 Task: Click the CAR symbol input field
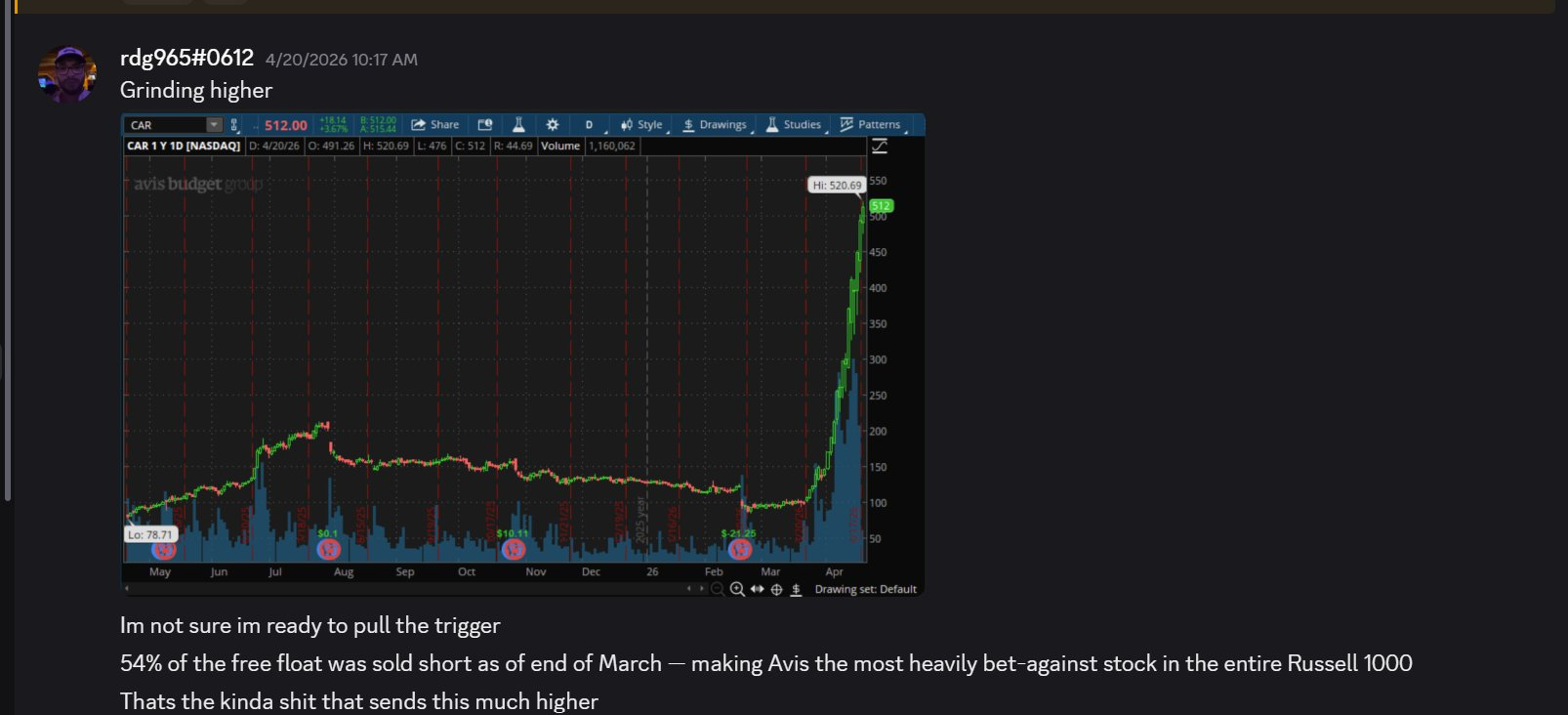point(166,125)
